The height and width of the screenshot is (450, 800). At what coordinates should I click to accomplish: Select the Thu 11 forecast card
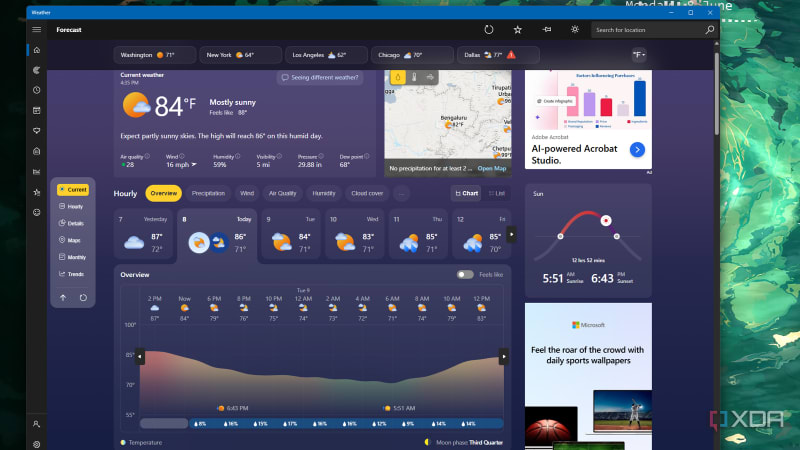pyautogui.click(x=418, y=235)
